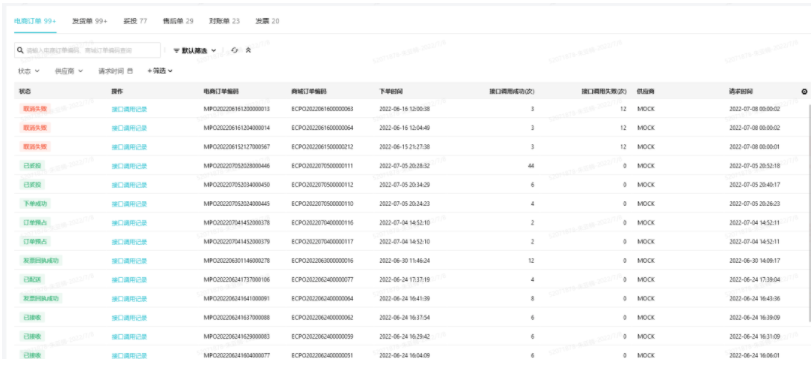Open 接口调用记录 for order MPO202207041452000378
Viewport: 811px width, 374px height.
point(129,223)
